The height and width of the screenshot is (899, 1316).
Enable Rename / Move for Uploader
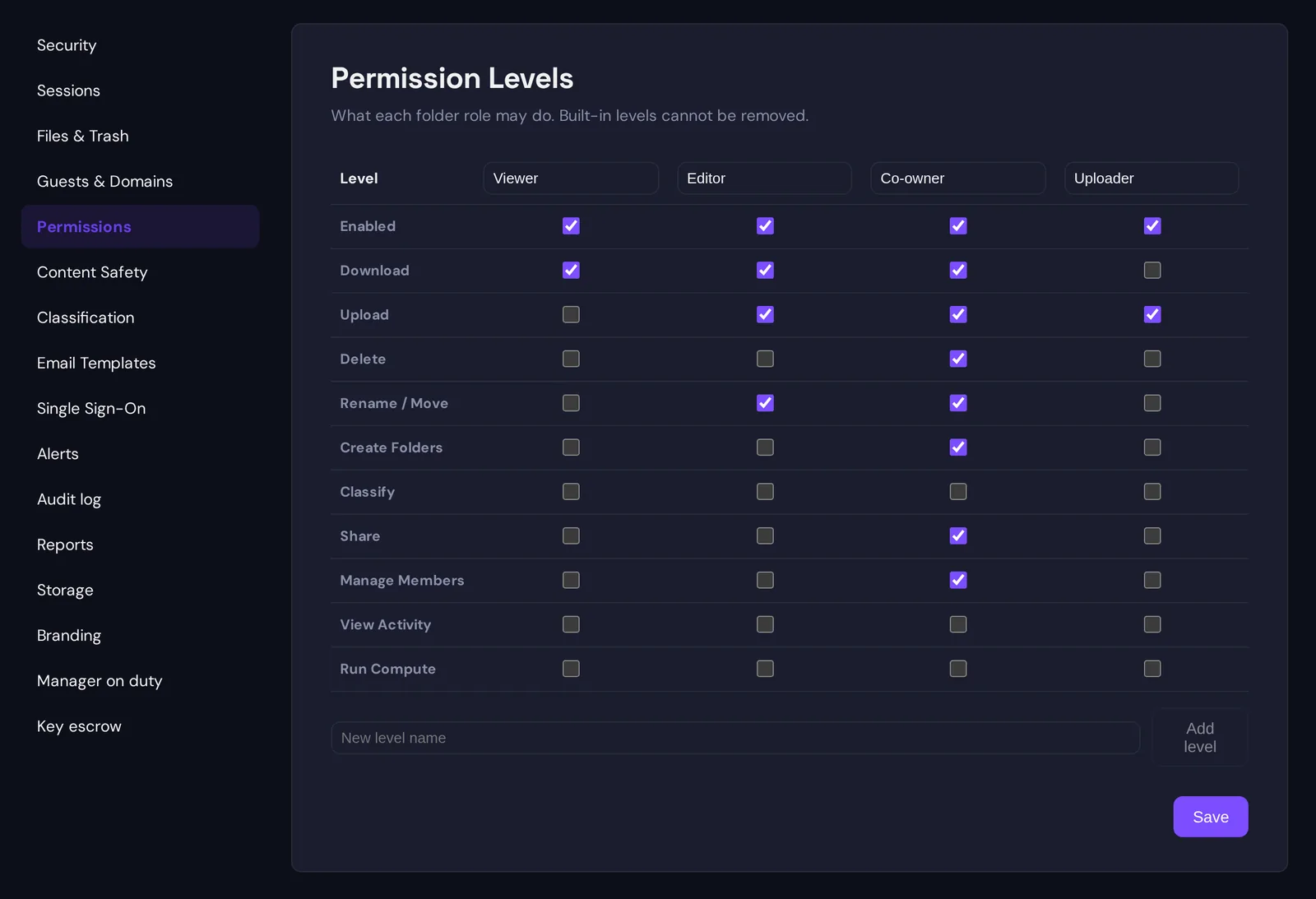1152,403
